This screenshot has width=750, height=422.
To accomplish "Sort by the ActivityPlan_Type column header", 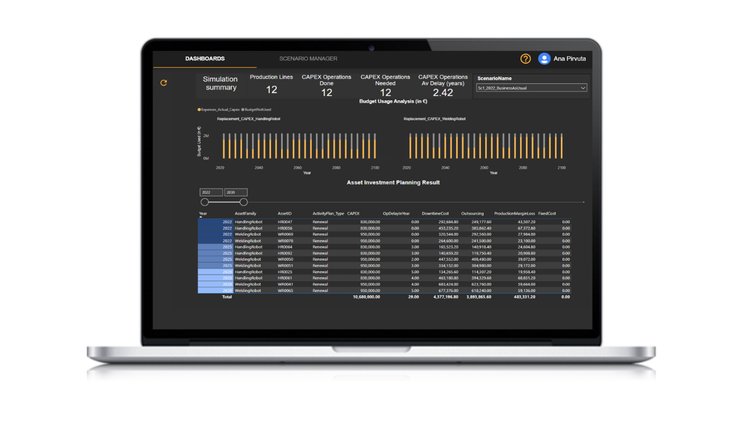I will click(328, 213).
